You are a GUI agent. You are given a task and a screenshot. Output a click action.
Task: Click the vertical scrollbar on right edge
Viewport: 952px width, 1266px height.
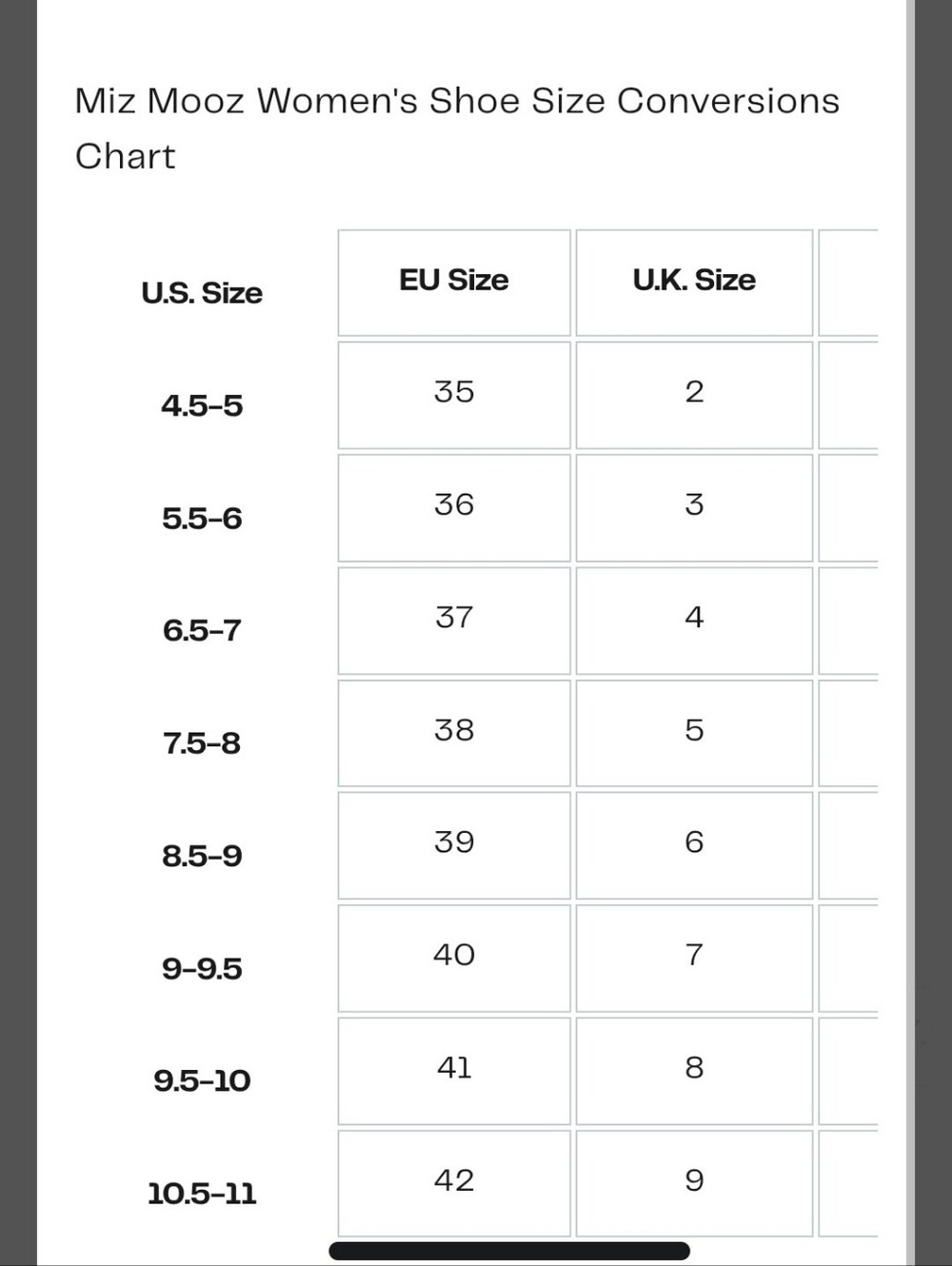click(x=910, y=633)
